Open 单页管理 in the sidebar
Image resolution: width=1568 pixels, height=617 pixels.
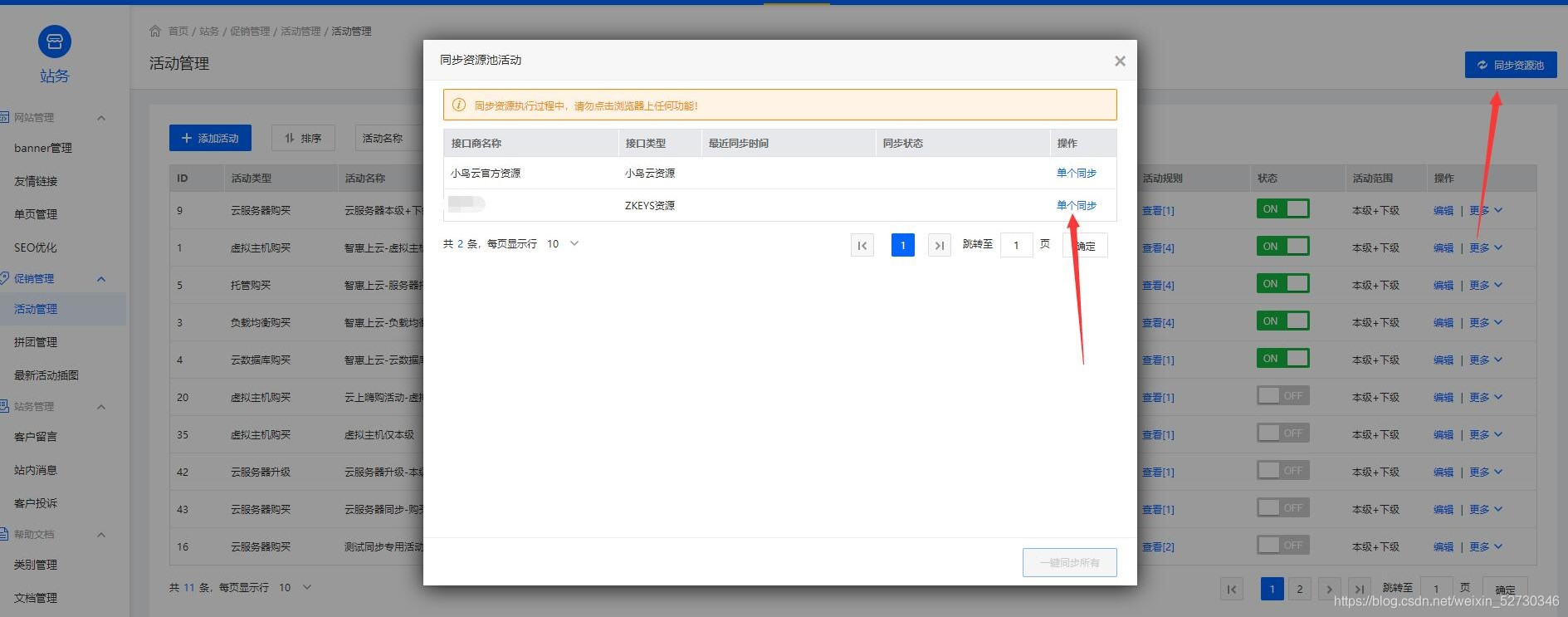pyautogui.click(x=36, y=214)
